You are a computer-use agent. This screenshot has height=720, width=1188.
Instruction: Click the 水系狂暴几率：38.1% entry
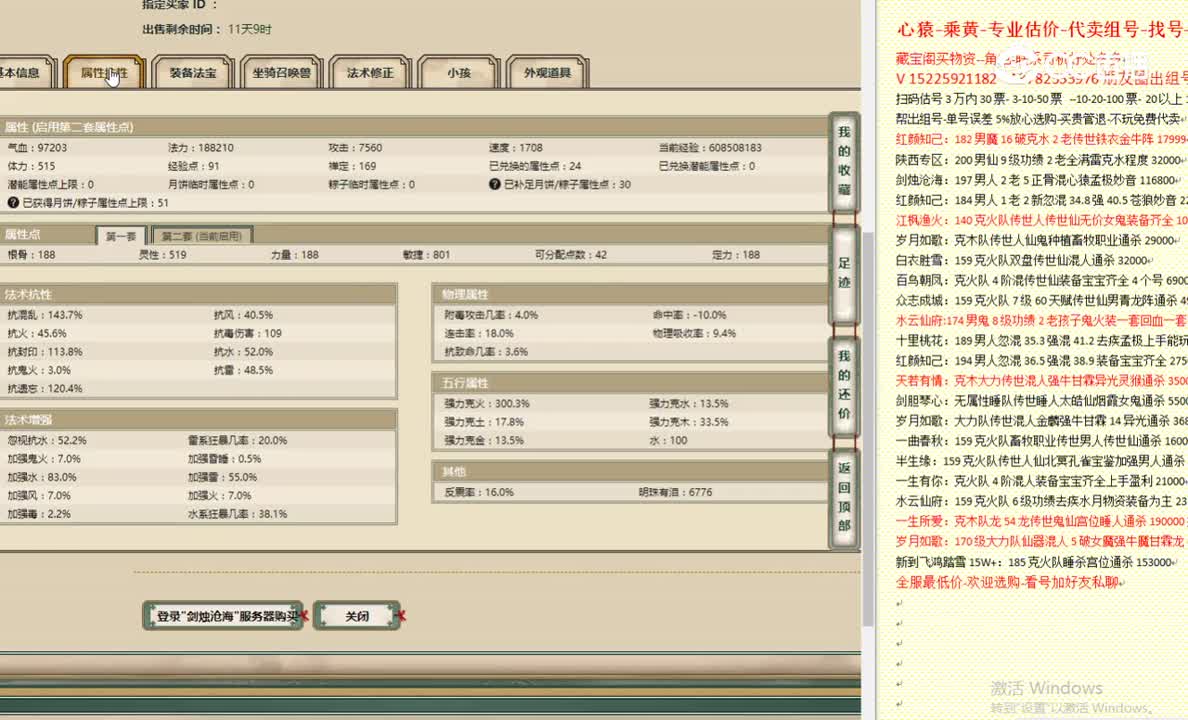237,514
